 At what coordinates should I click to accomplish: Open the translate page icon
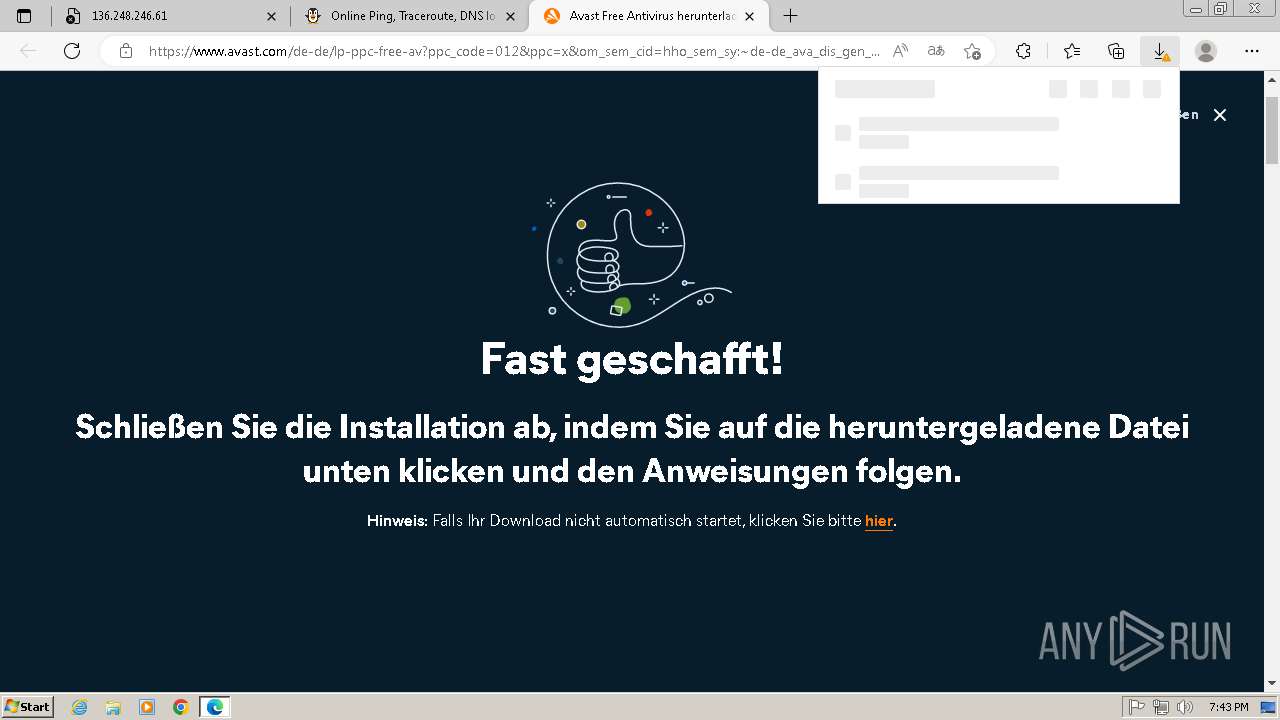(936, 51)
